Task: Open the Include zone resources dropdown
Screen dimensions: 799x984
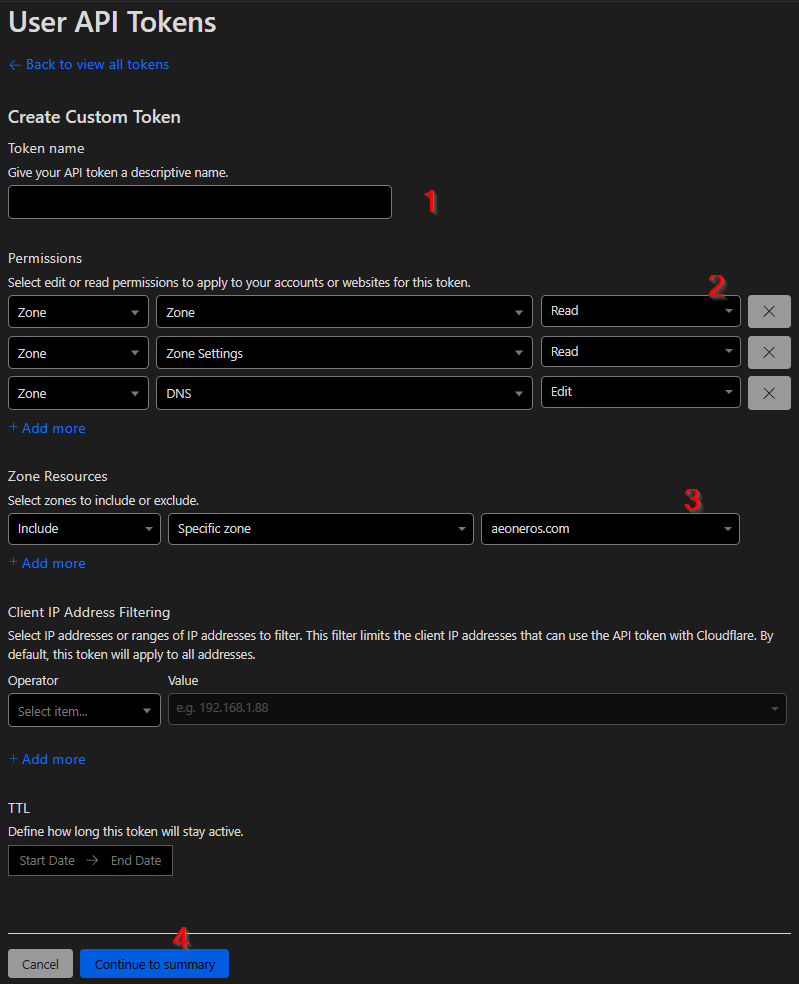Action: coord(84,529)
